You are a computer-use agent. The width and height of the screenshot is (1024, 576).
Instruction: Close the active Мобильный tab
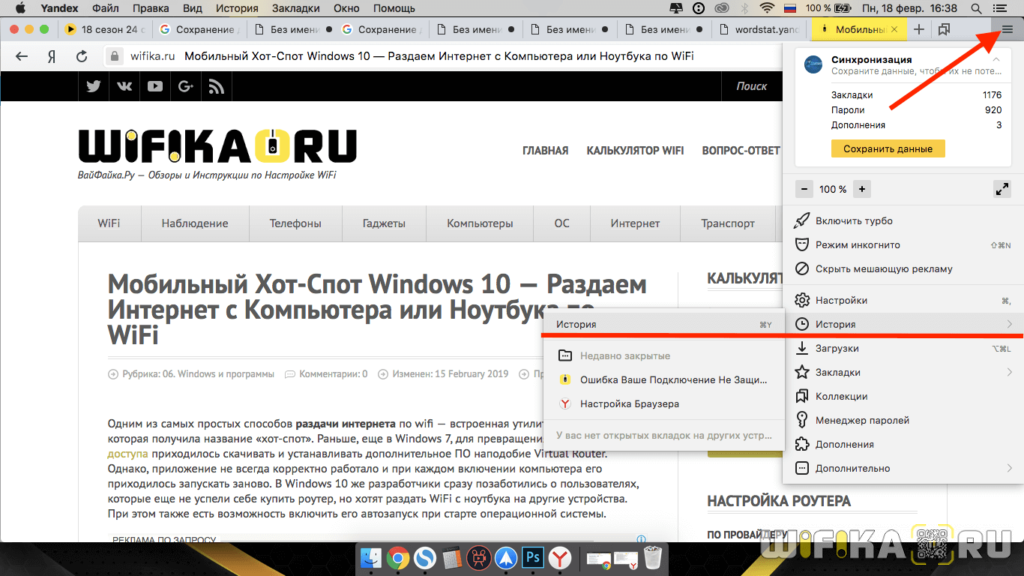(x=894, y=29)
